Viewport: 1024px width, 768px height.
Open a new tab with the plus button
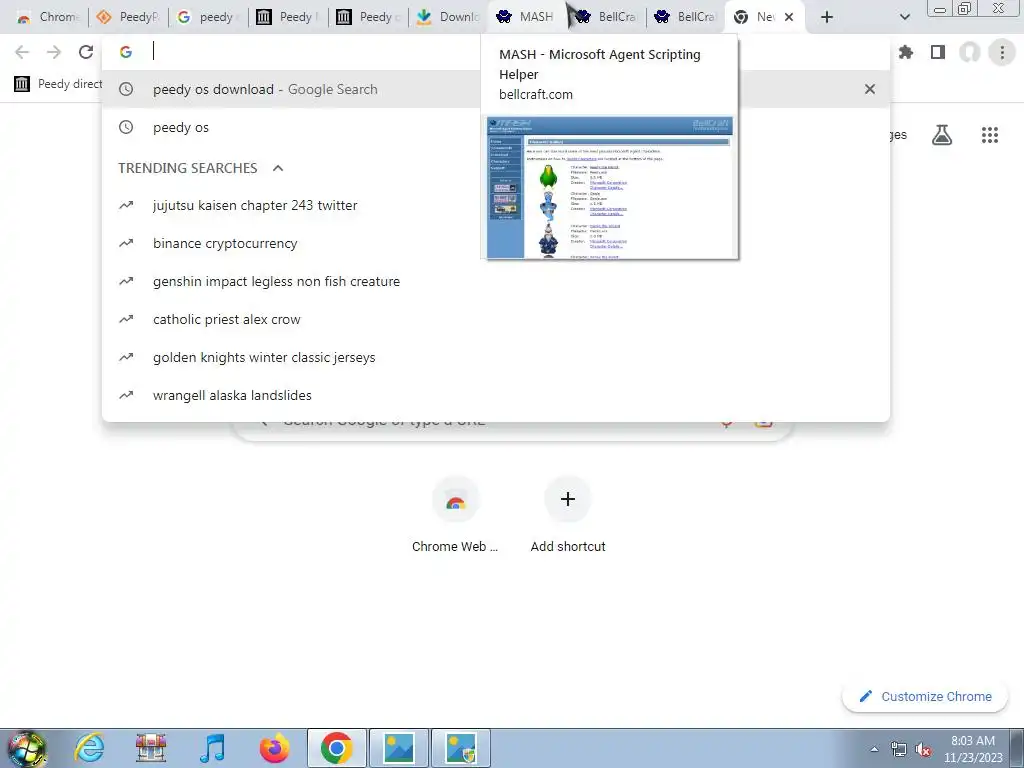(x=827, y=17)
